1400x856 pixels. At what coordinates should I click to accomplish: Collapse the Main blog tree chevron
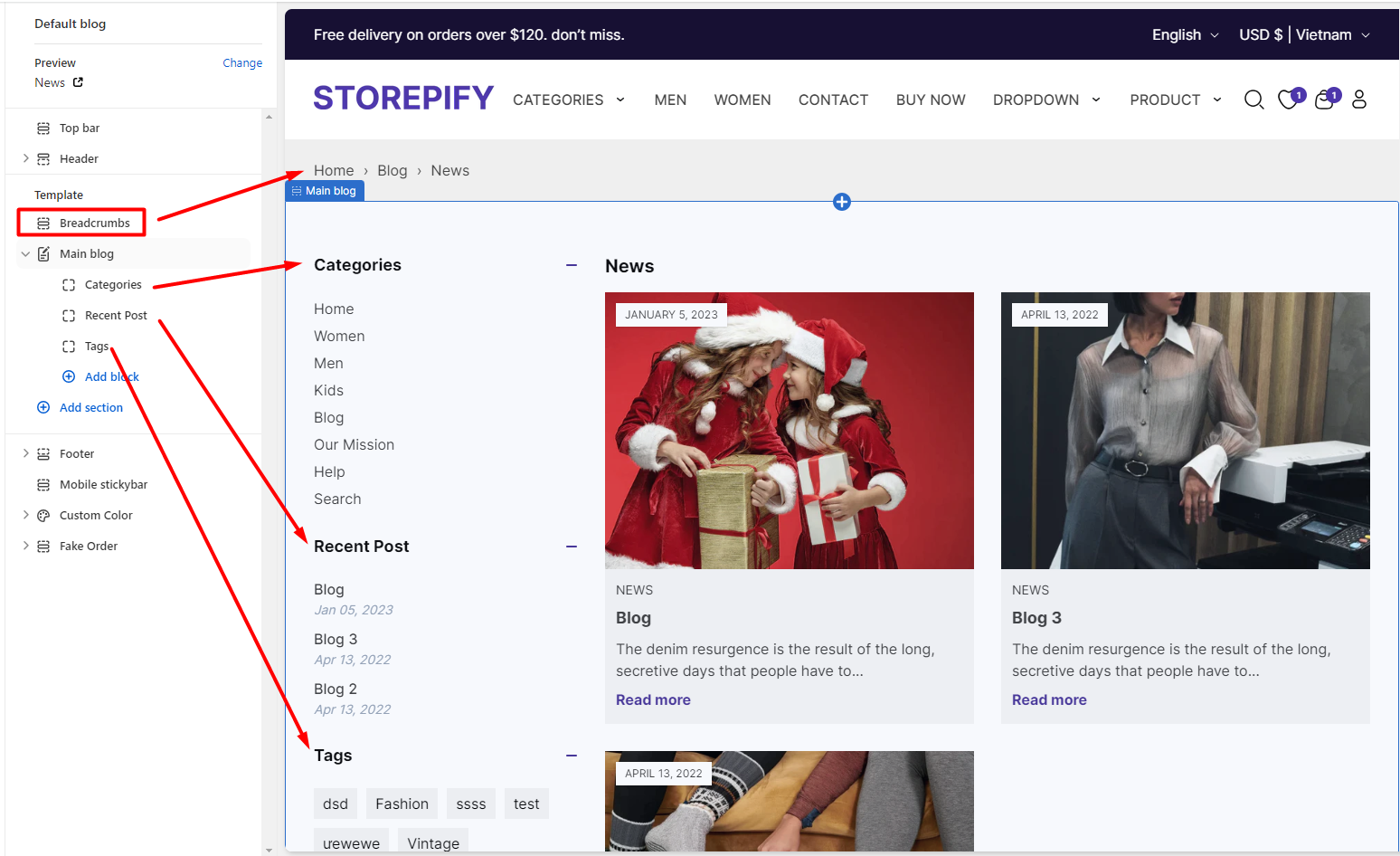(25, 254)
